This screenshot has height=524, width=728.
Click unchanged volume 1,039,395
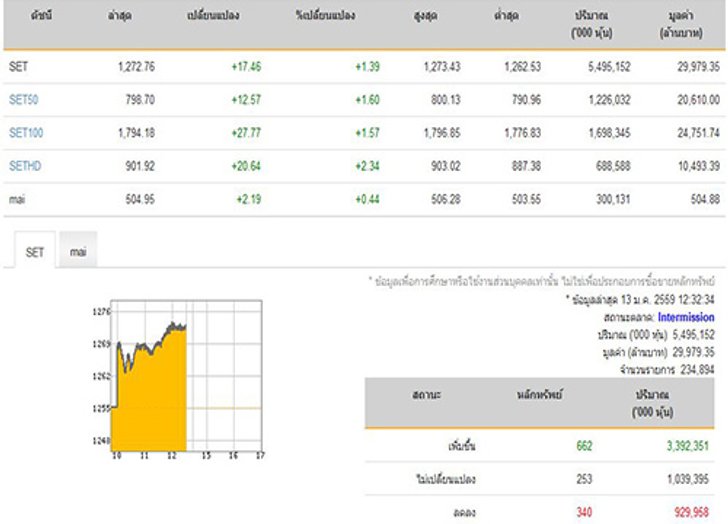[688, 479]
